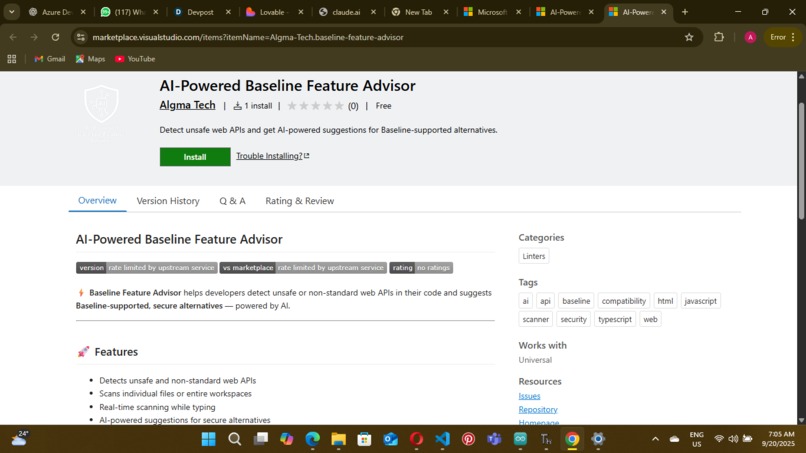Open Pinterest from the taskbar
This screenshot has height=453, width=806.
(468, 439)
